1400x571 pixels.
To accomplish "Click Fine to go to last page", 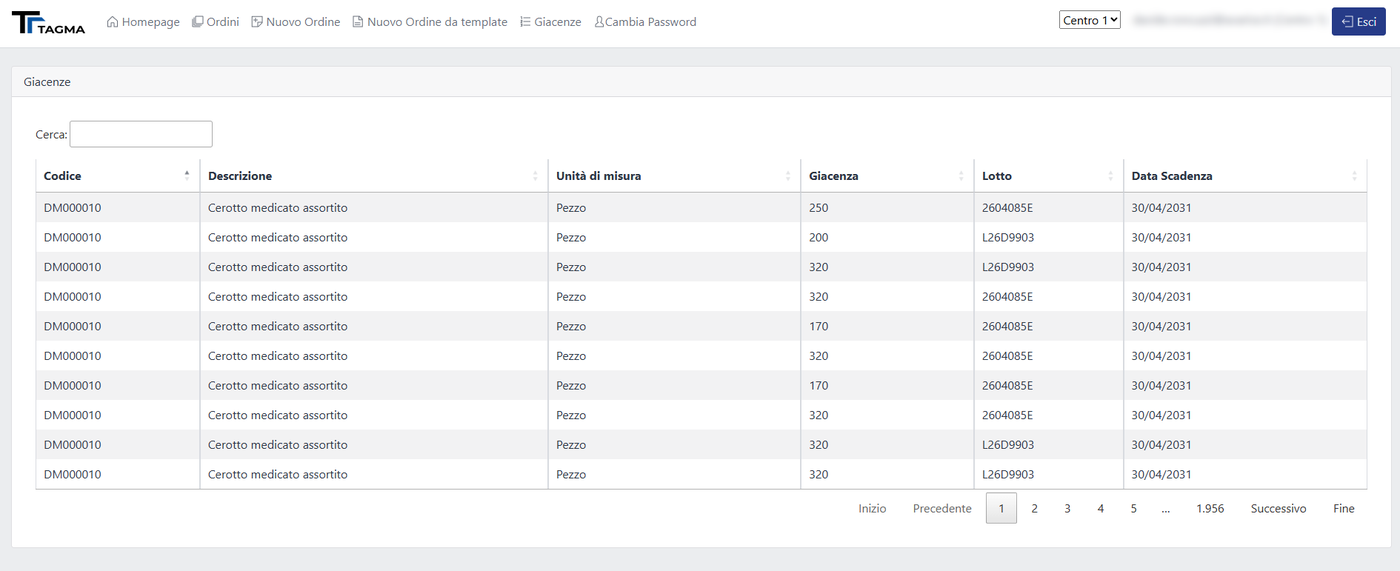I will (x=1344, y=509).
